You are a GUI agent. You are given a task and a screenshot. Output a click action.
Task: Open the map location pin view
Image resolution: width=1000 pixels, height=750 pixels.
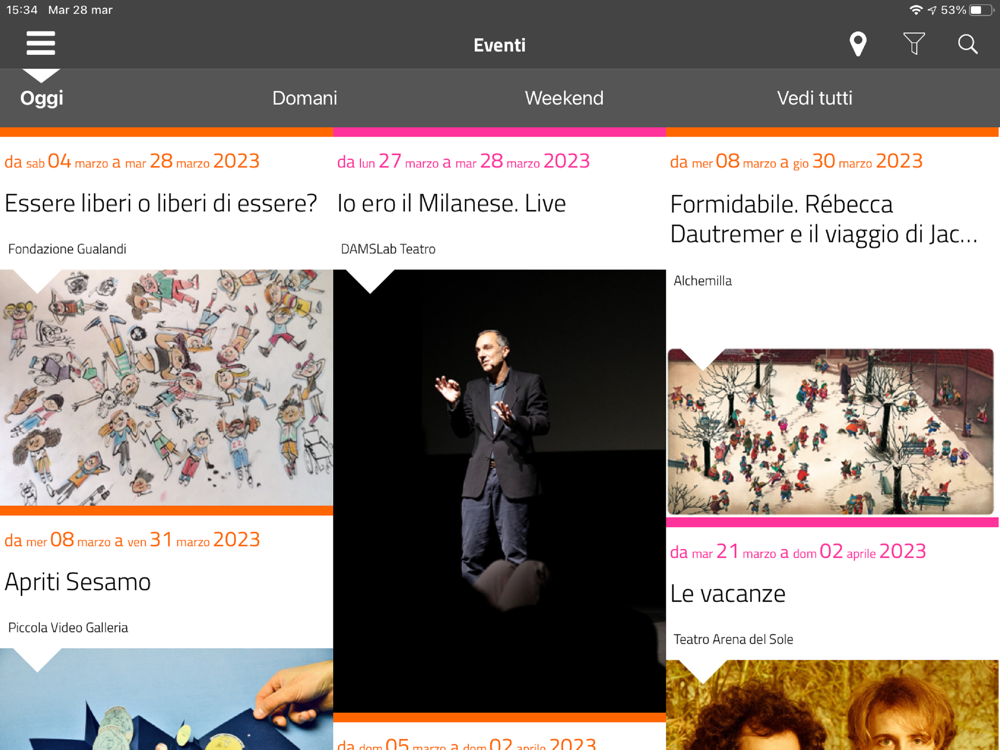coord(858,44)
